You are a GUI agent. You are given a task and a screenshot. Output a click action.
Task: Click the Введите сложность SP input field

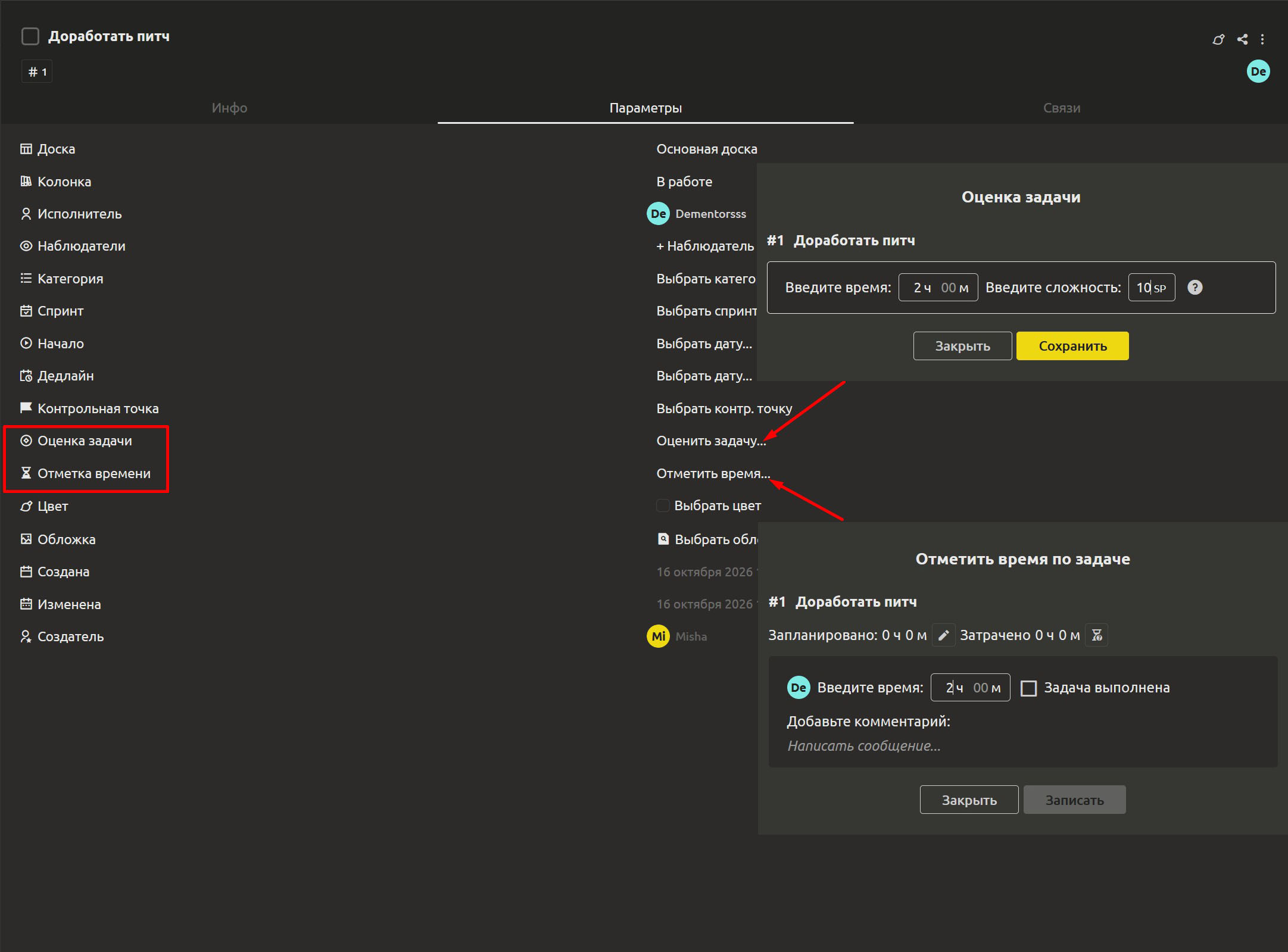pyautogui.click(x=1151, y=288)
